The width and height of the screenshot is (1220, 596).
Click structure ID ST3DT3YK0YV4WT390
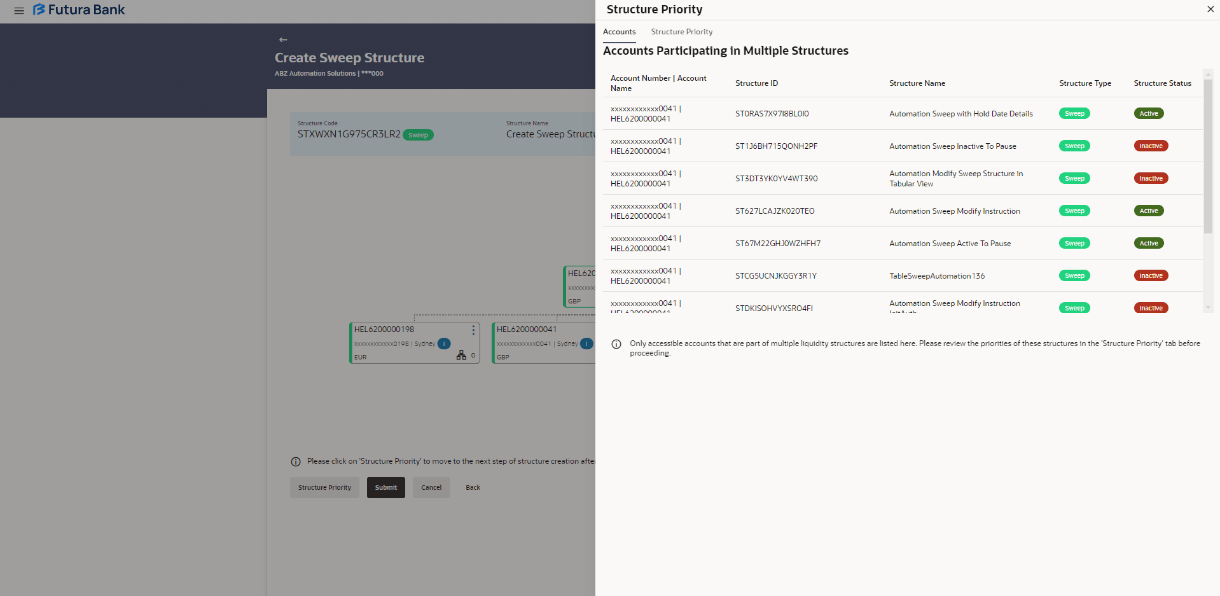point(776,178)
